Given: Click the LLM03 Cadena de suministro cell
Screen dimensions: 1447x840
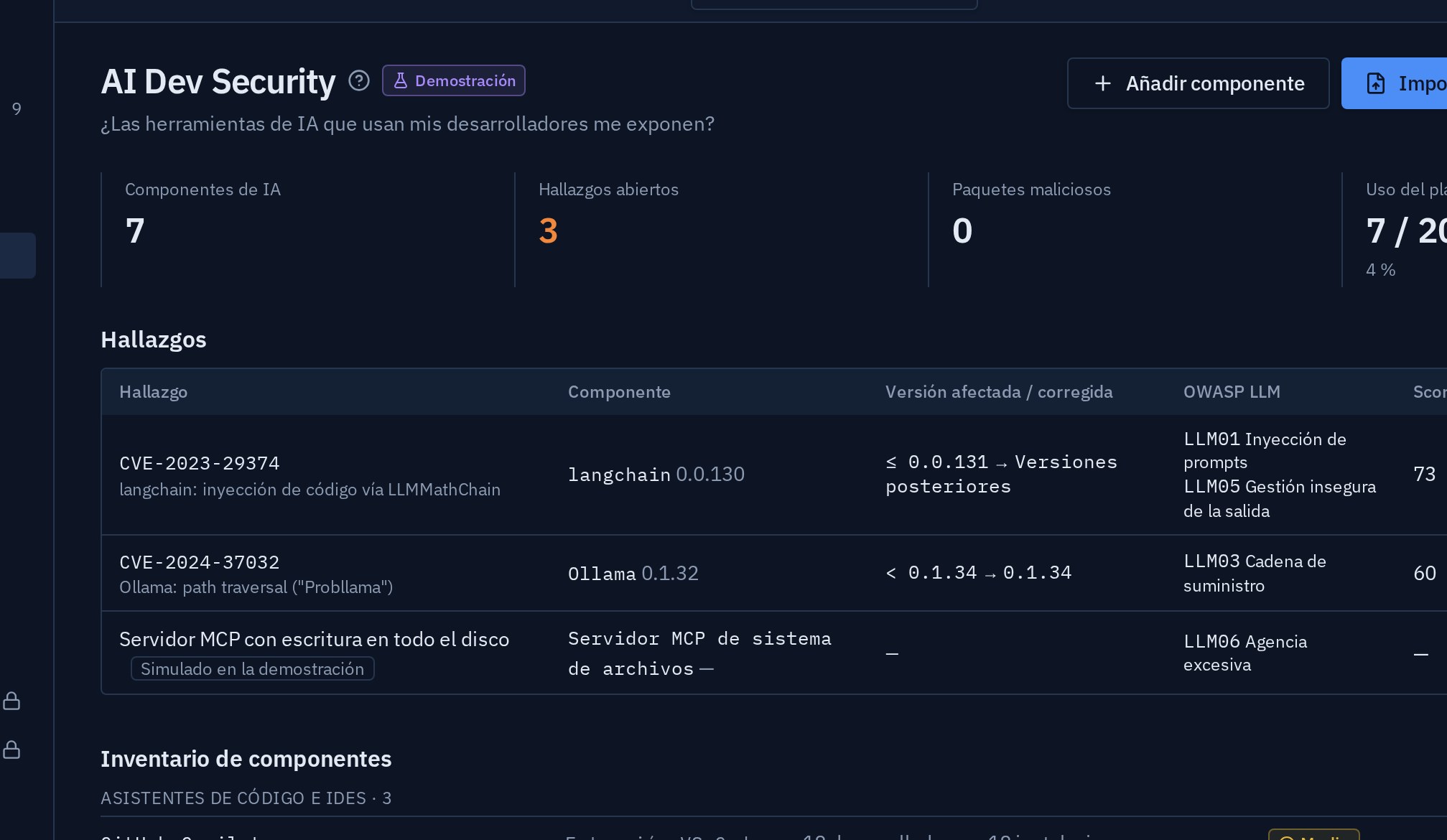Looking at the screenshot, I should pyautogui.click(x=1255, y=573).
